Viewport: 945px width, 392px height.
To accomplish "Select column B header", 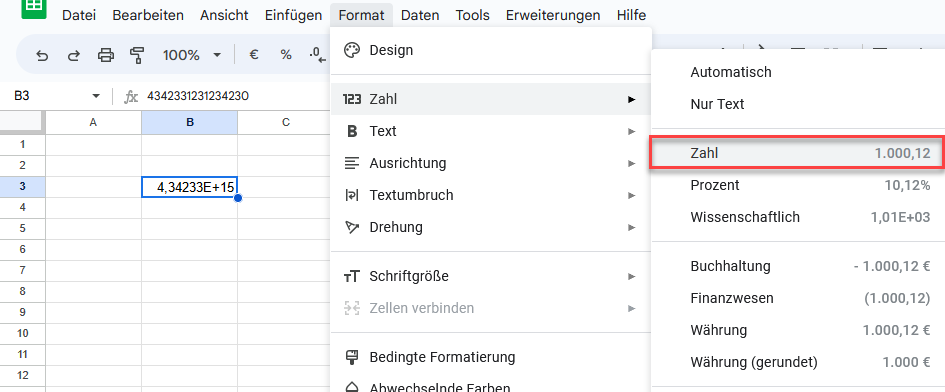I will click(190, 122).
